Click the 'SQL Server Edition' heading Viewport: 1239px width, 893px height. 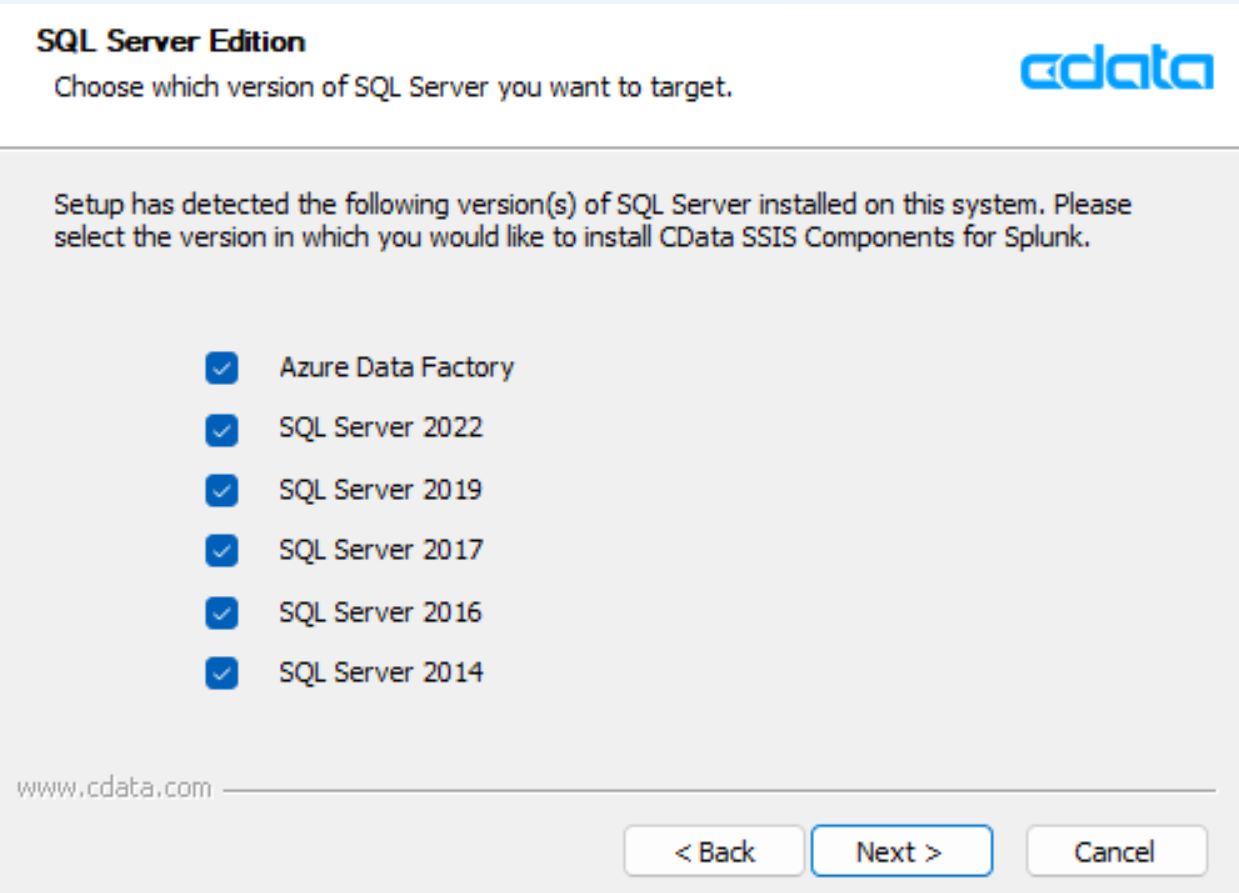(171, 42)
